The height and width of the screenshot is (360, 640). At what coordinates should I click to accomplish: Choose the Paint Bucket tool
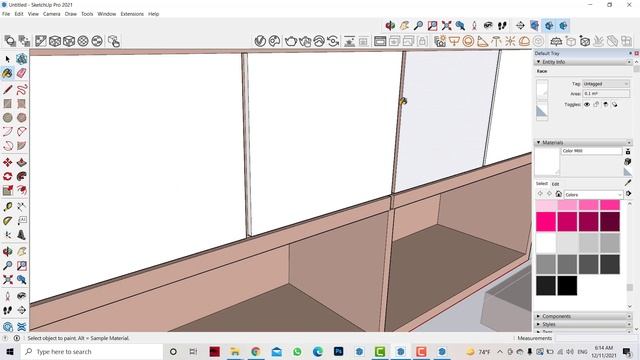(x=7, y=73)
